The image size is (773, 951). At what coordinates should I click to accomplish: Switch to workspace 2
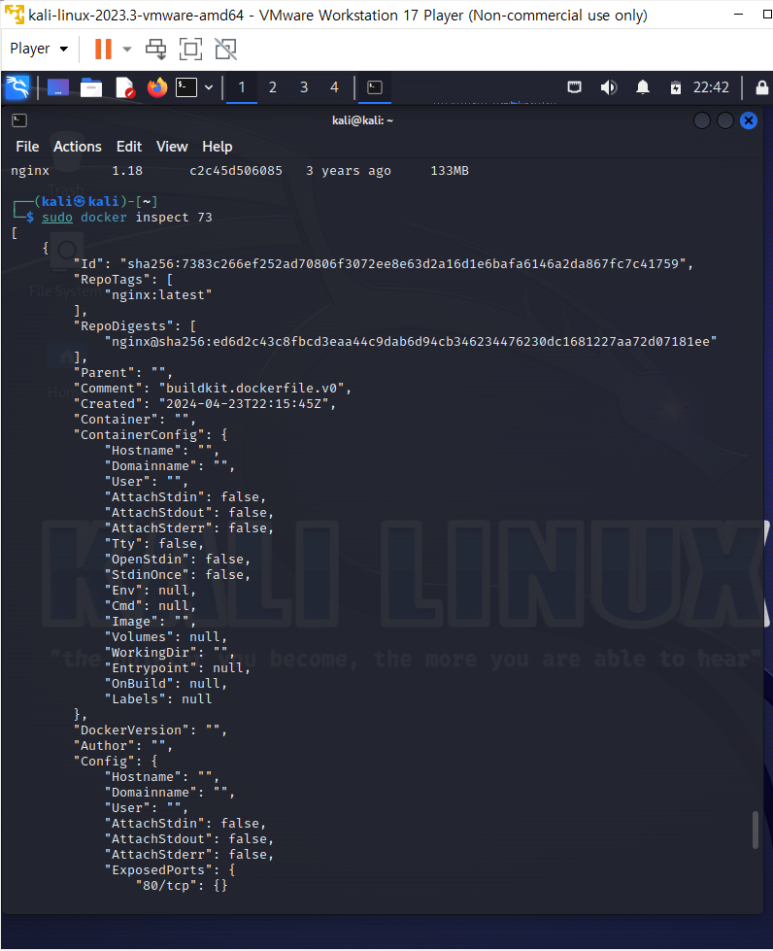click(x=272, y=87)
